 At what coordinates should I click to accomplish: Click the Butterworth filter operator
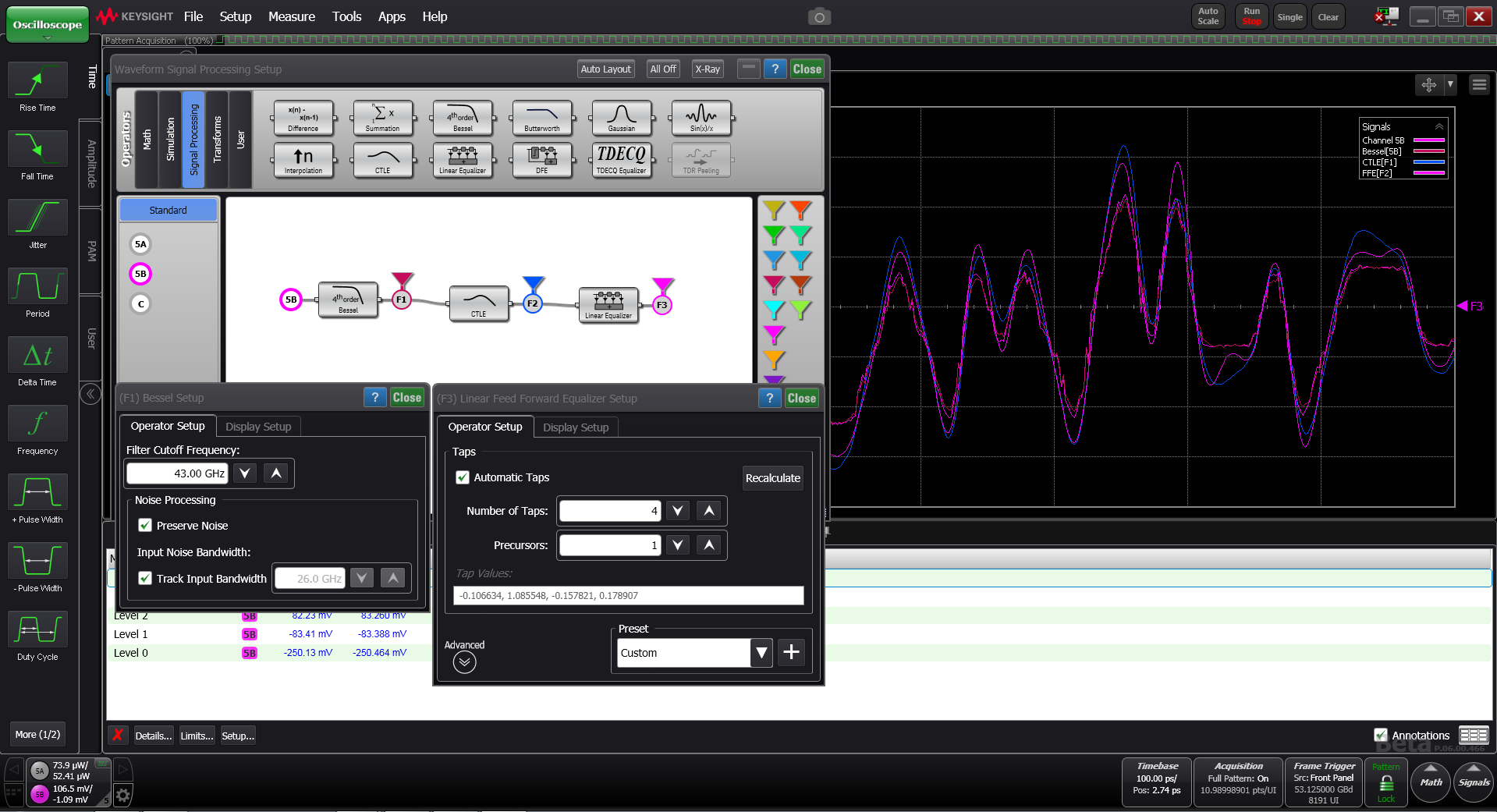[542, 118]
